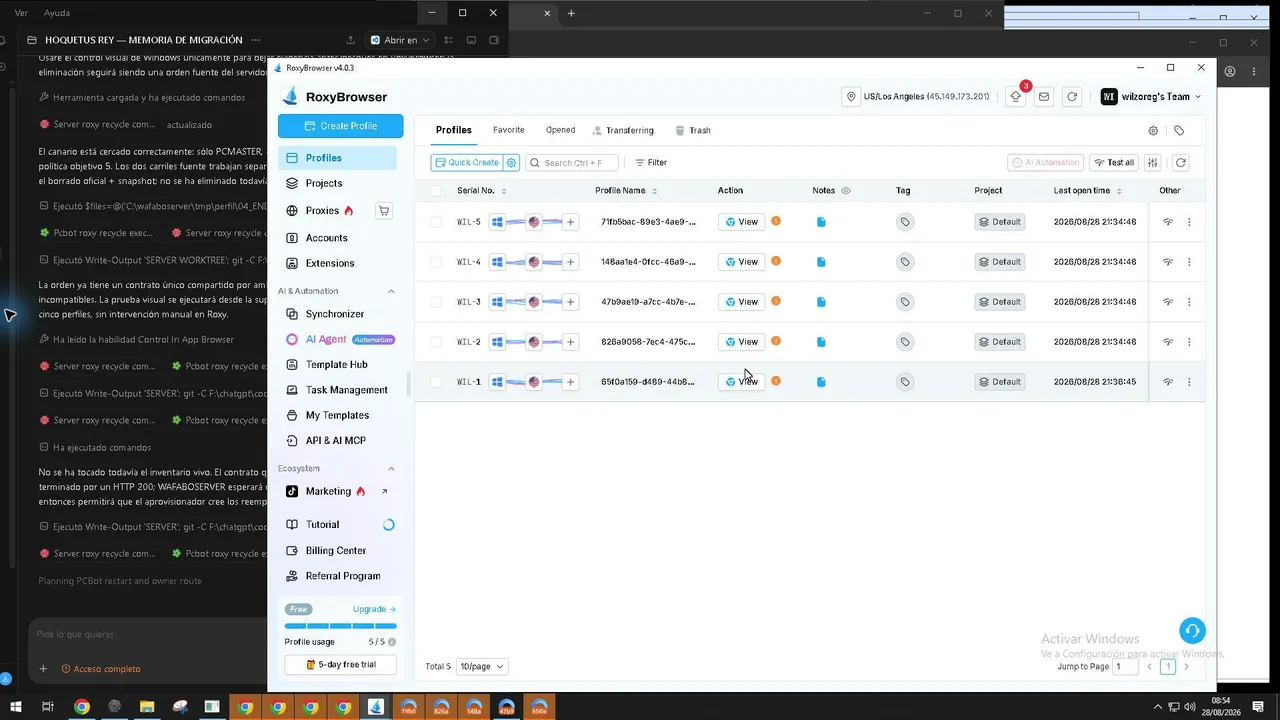Screen dimensions: 1280x720
Task: Click the Upgrade link
Action: (x=374, y=609)
